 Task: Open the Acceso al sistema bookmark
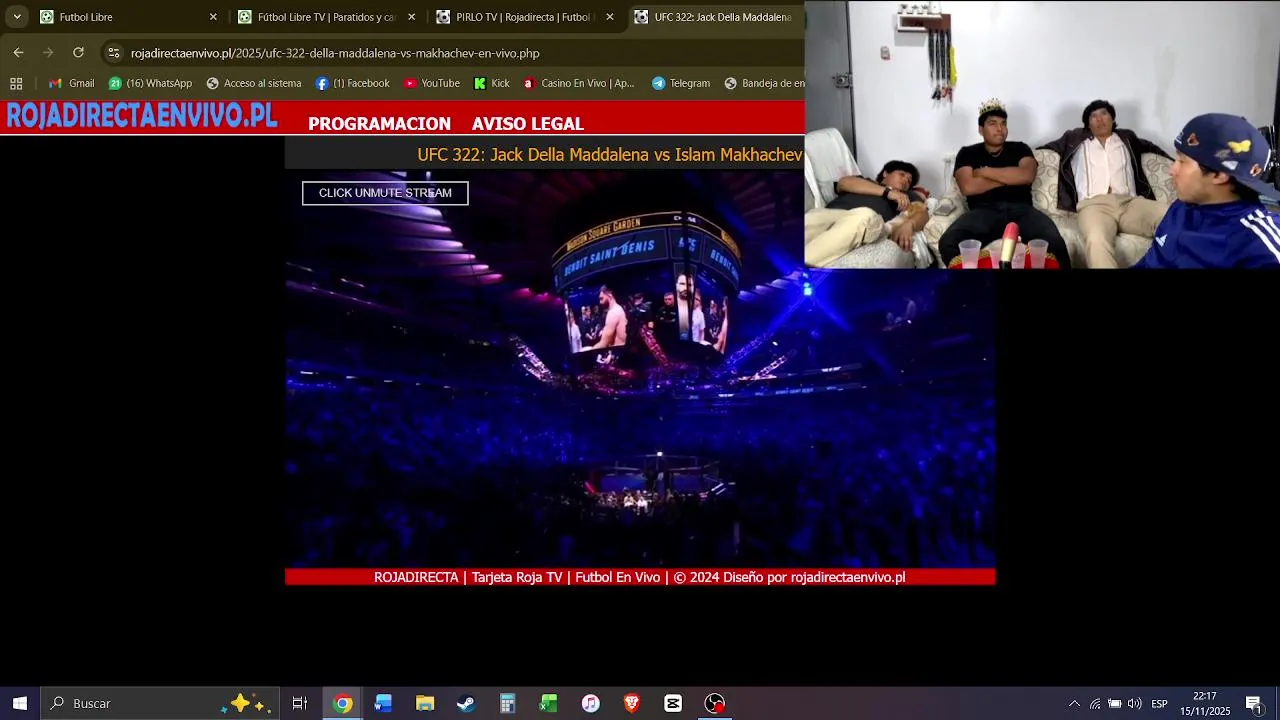253,83
